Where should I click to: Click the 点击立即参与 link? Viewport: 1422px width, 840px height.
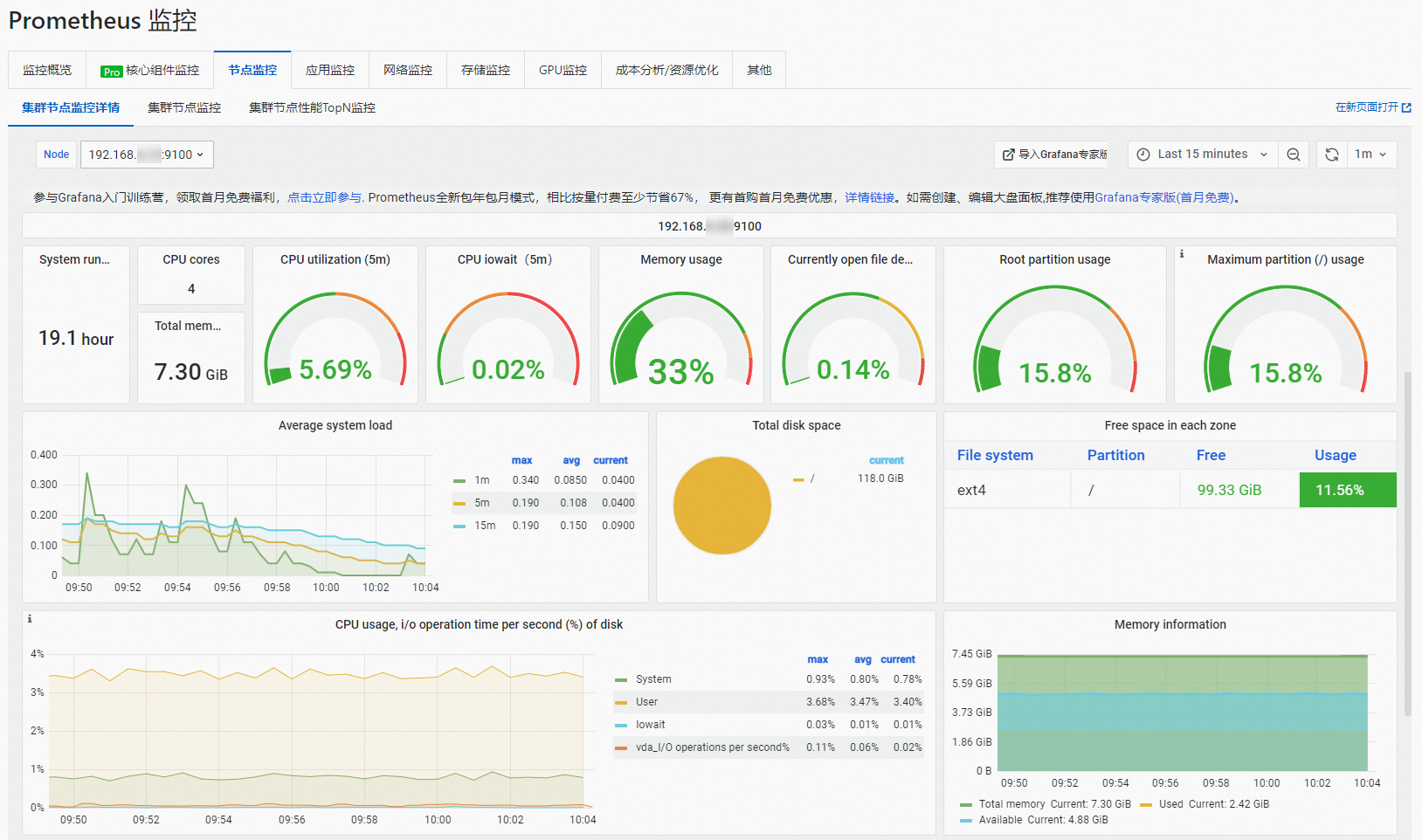pyautogui.click(x=324, y=197)
